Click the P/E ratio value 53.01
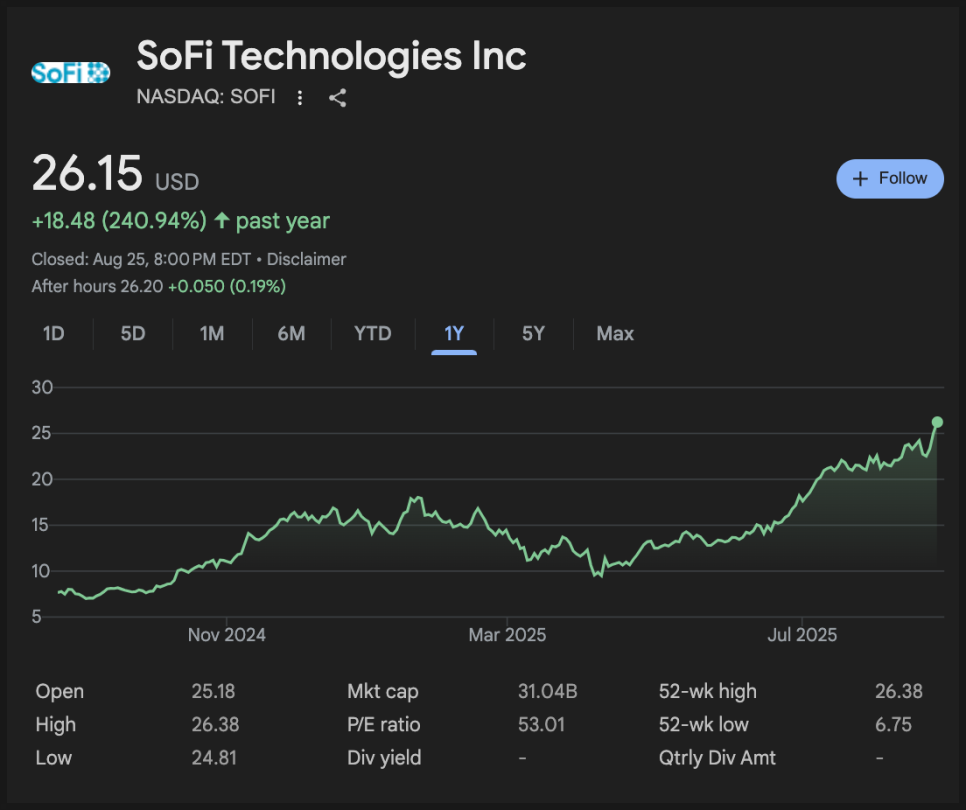 coord(542,724)
